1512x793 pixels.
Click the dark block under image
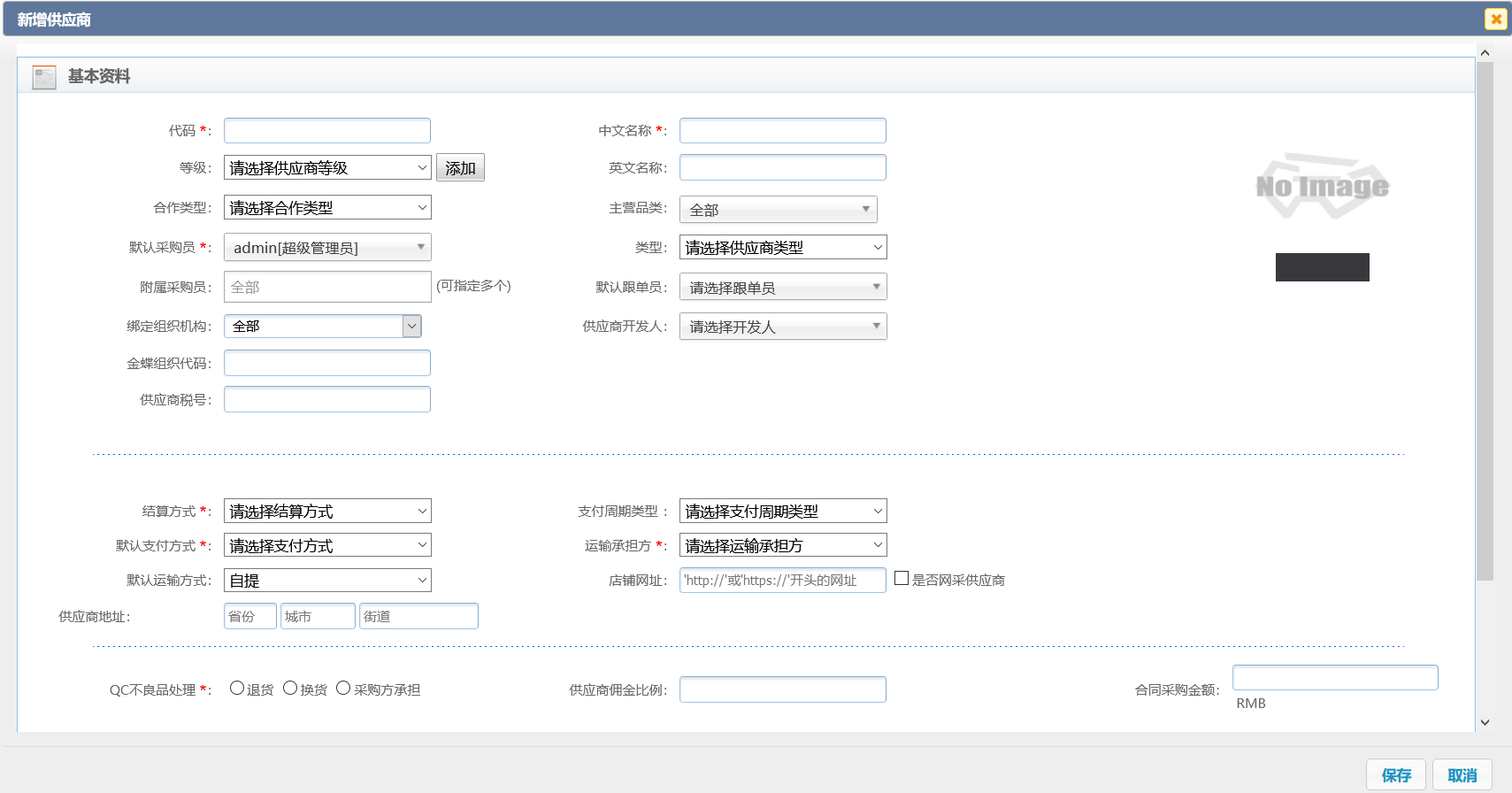1322,267
